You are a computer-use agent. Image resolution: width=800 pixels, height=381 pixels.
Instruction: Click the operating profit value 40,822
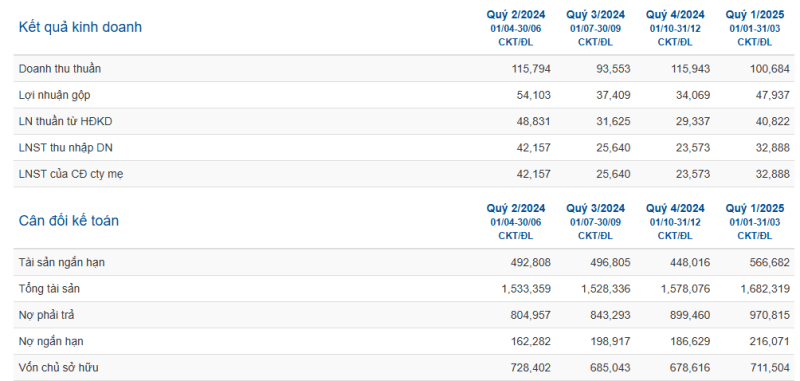pos(772,122)
